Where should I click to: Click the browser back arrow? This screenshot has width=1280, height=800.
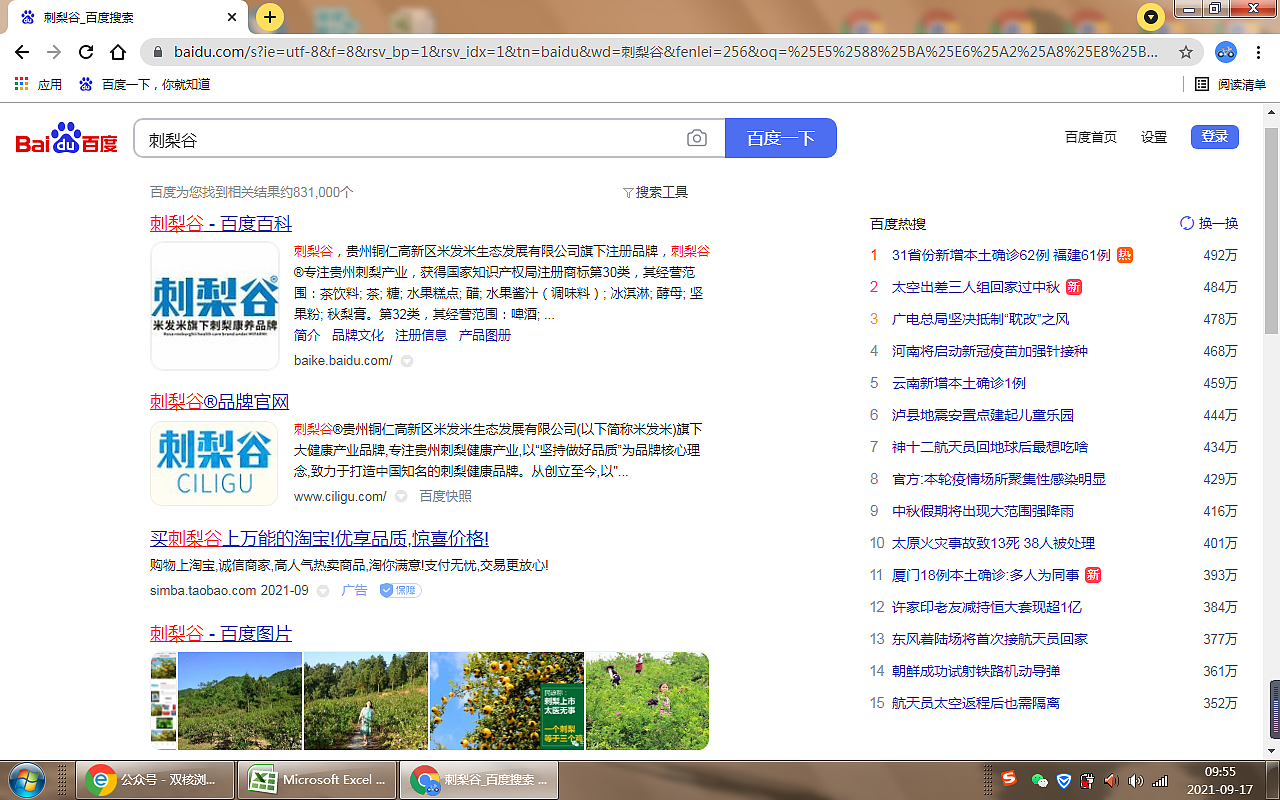pos(22,52)
